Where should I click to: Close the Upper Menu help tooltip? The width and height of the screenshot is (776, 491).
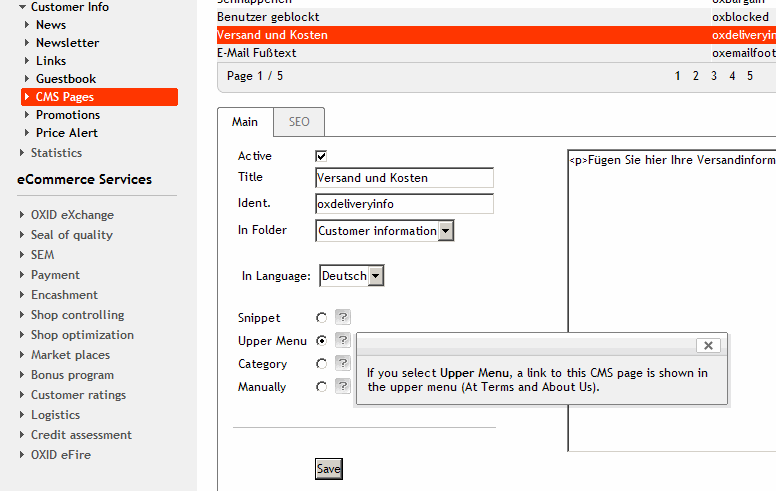[708, 345]
